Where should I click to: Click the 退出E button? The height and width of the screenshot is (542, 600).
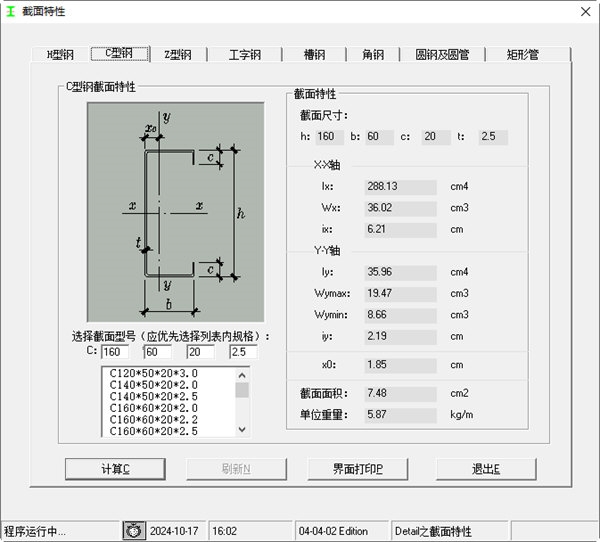486,469
